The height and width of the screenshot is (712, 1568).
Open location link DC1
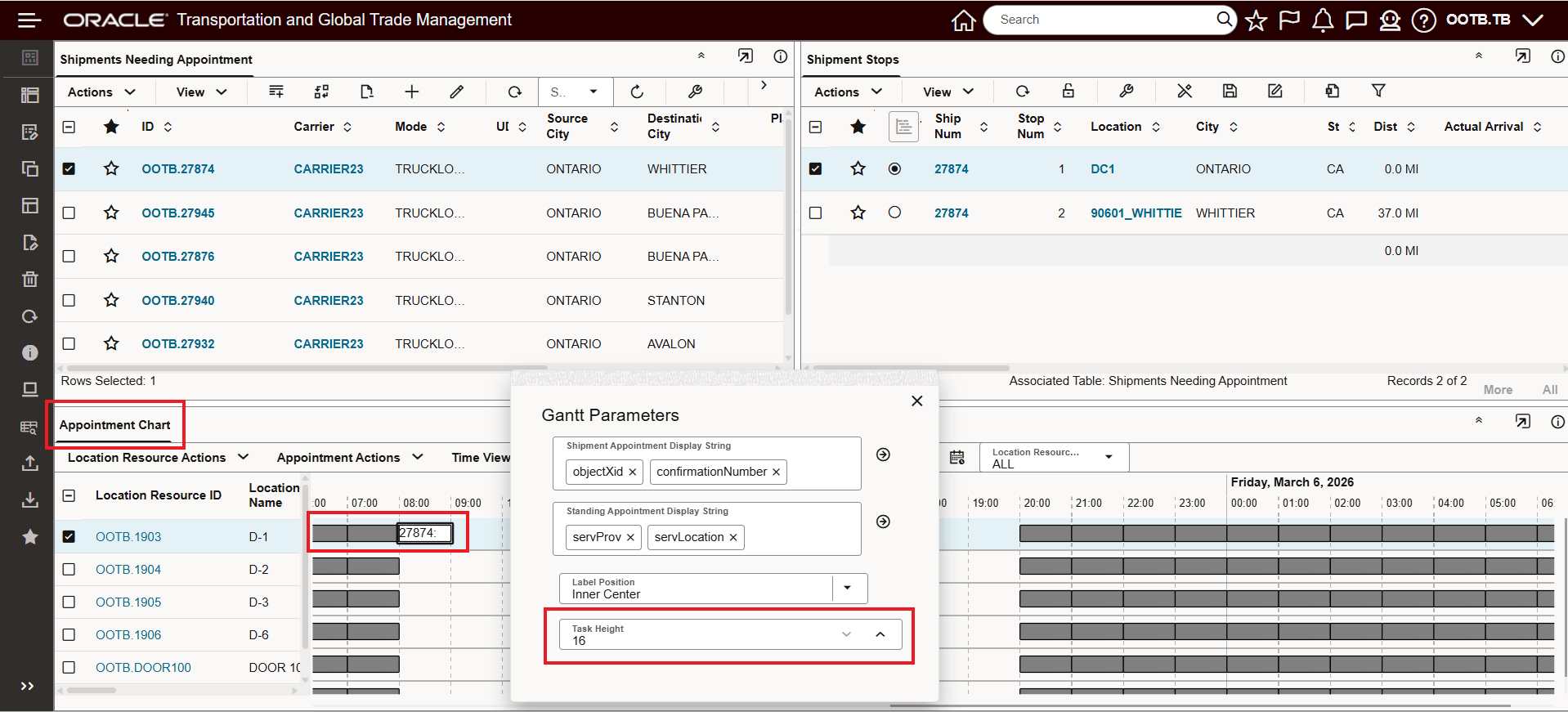(x=1103, y=169)
